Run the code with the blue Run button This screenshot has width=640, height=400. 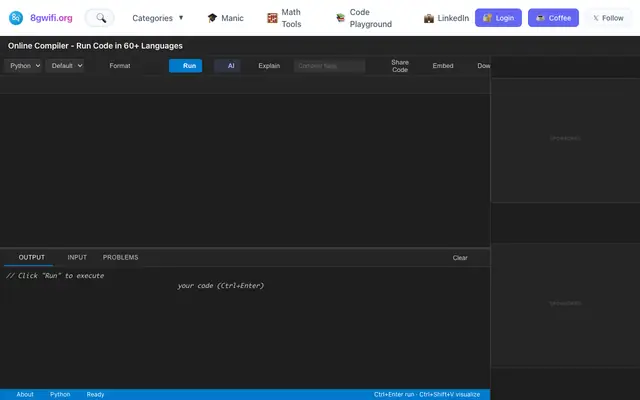[x=186, y=66]
